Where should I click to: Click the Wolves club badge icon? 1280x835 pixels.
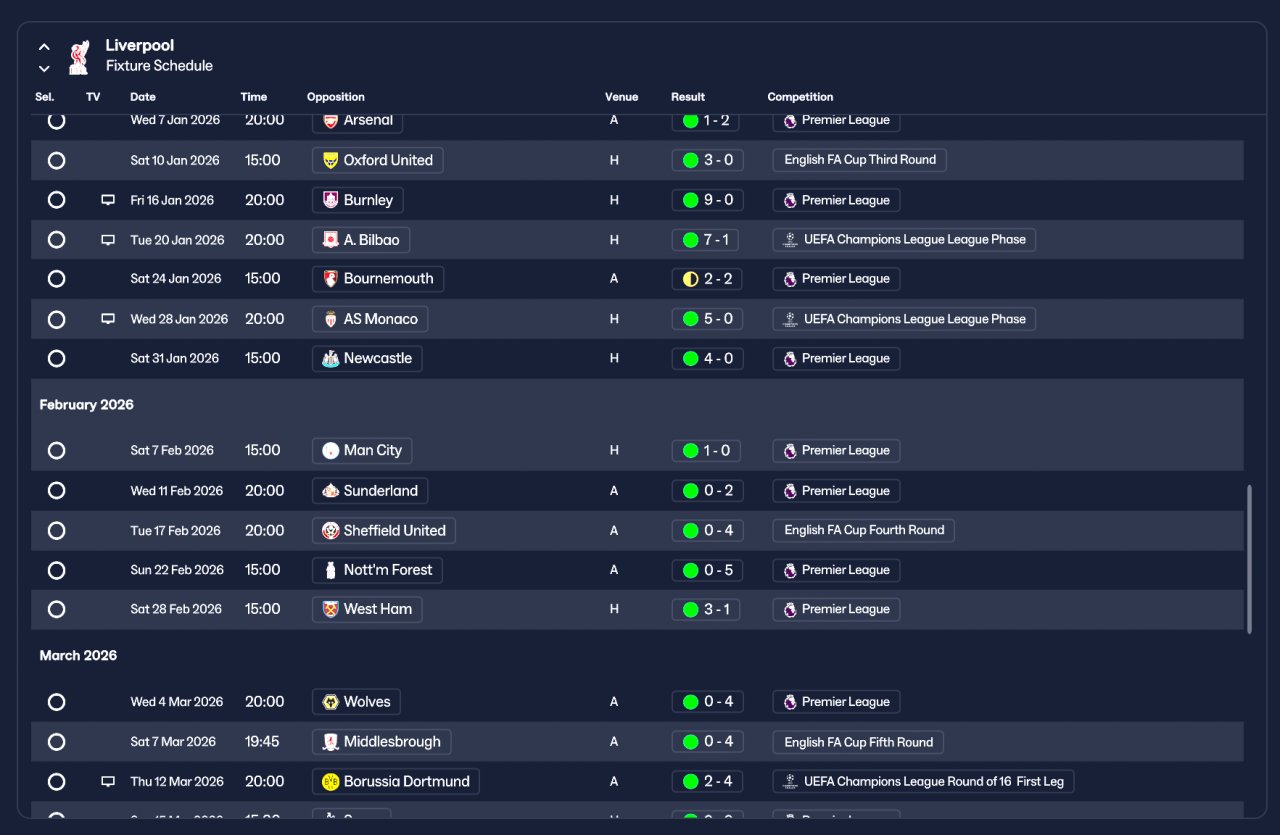(x=330, y=702)
